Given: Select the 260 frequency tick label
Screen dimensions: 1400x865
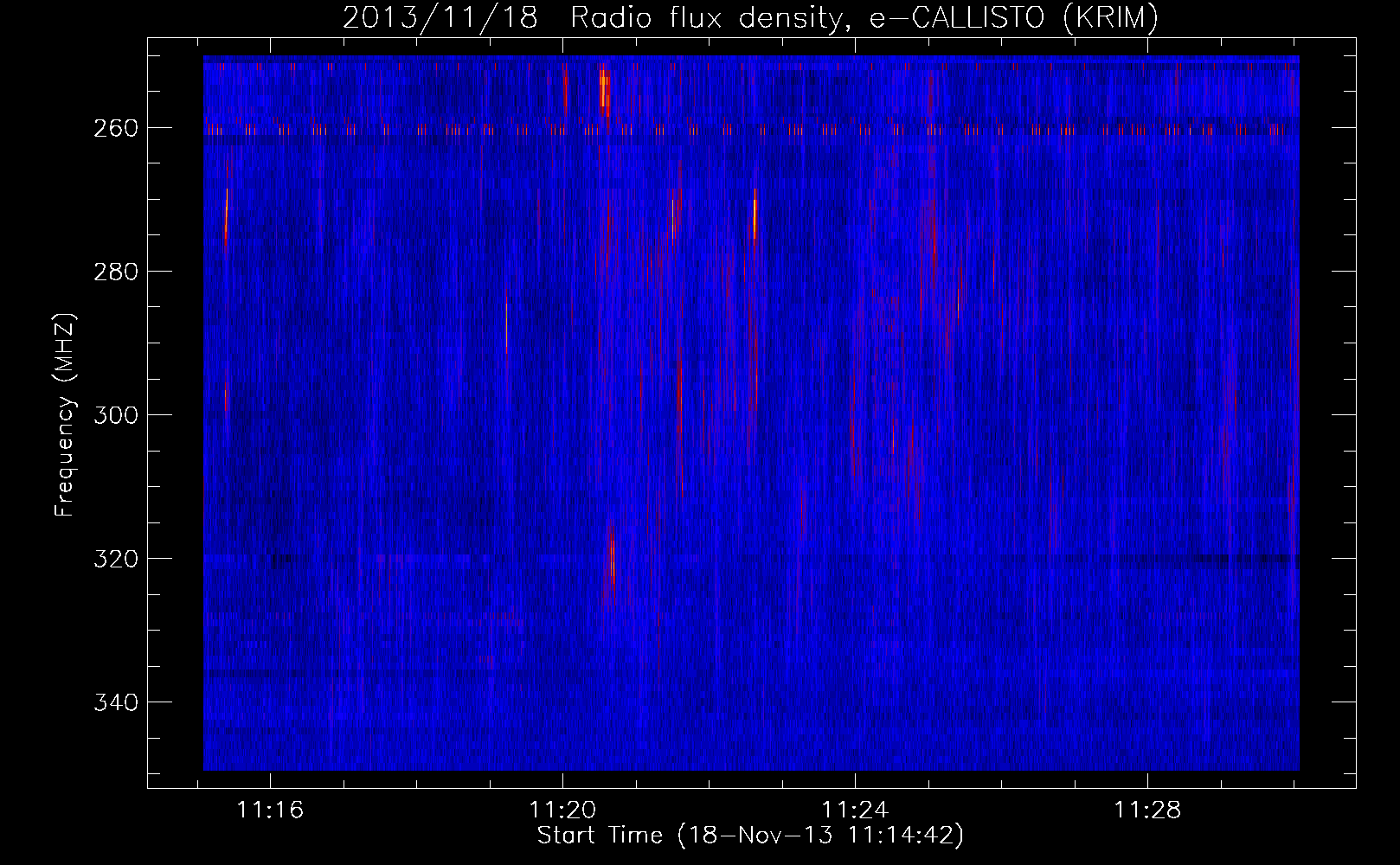Looking at the screenshot, I should coord(115,128).
